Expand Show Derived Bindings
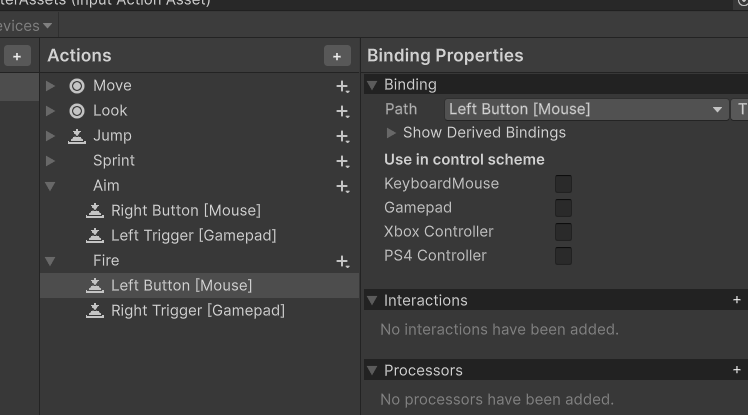Viewport: 748px width, 415px height. point(392,133)
